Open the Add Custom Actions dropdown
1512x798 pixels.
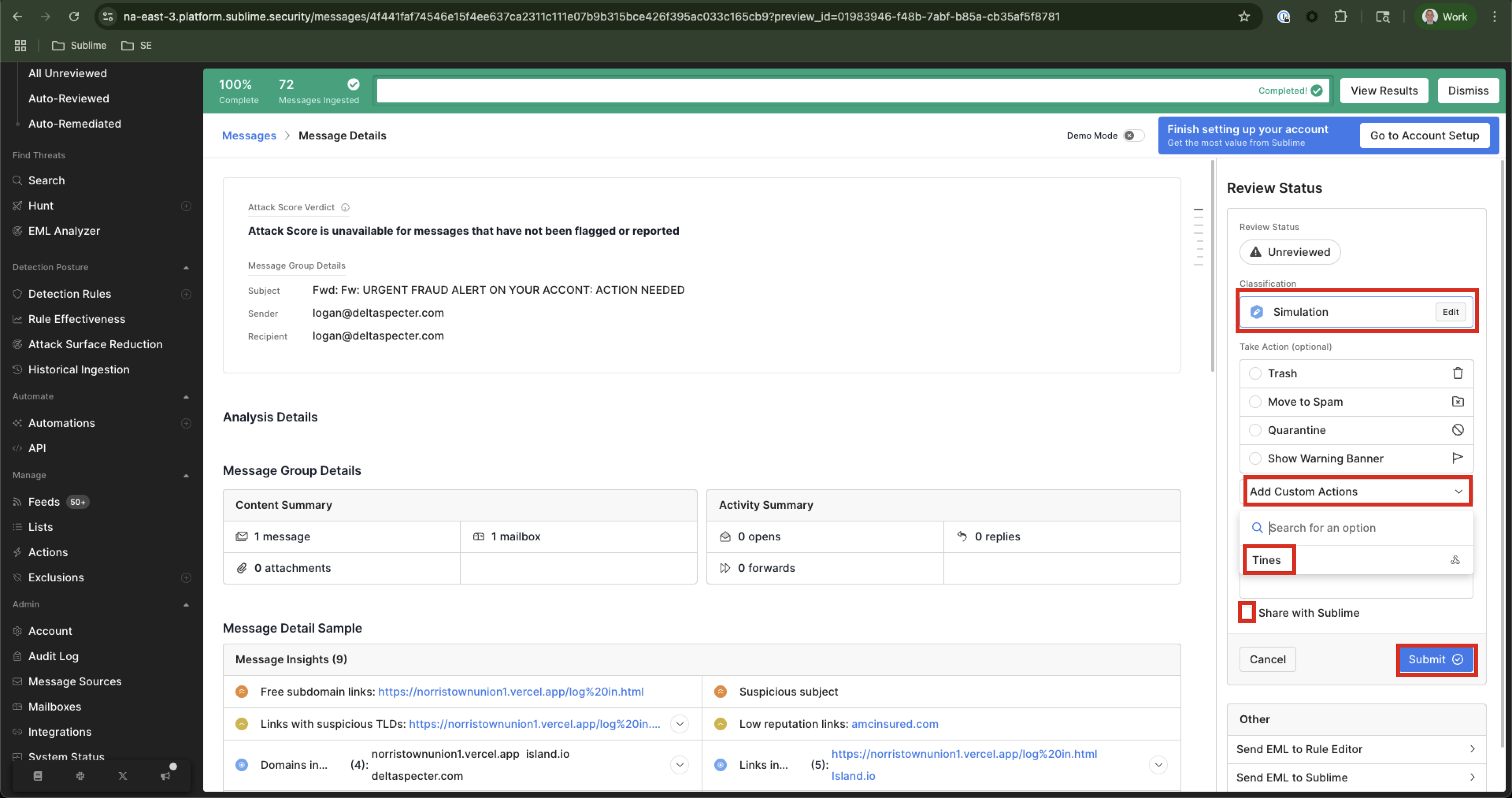tap(1356, 492)
